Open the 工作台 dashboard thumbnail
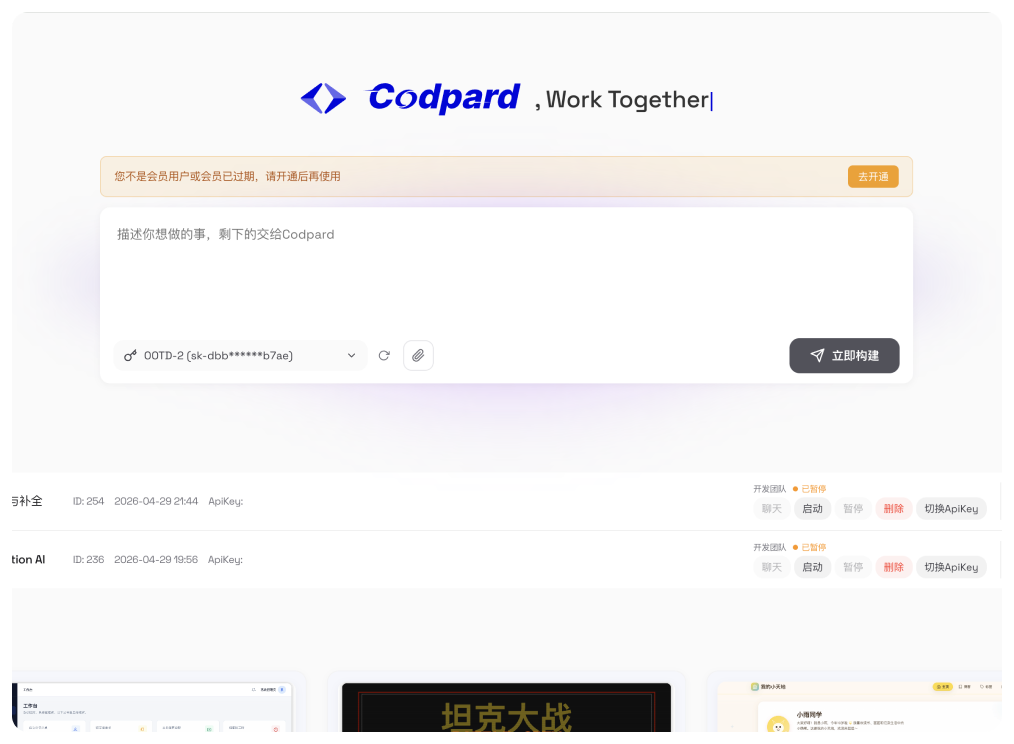Screen dimensions: 1014x744 pyautogui.click(x=153, y=707)
